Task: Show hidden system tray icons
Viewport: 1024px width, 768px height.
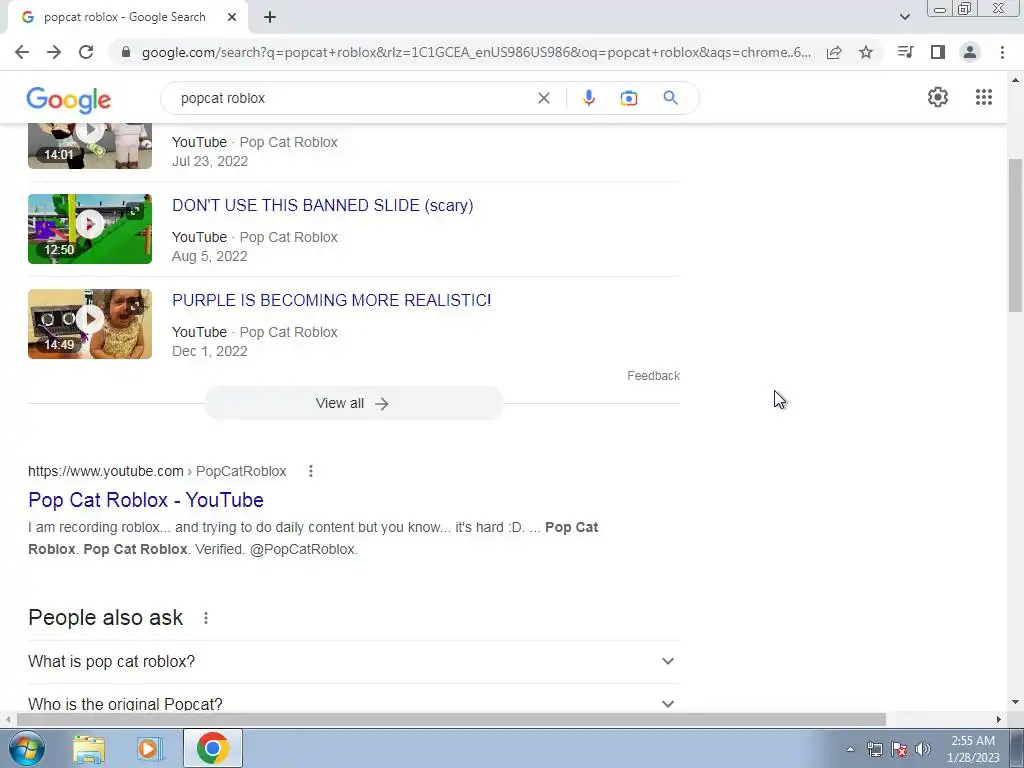Action: [x=850, y=749]
